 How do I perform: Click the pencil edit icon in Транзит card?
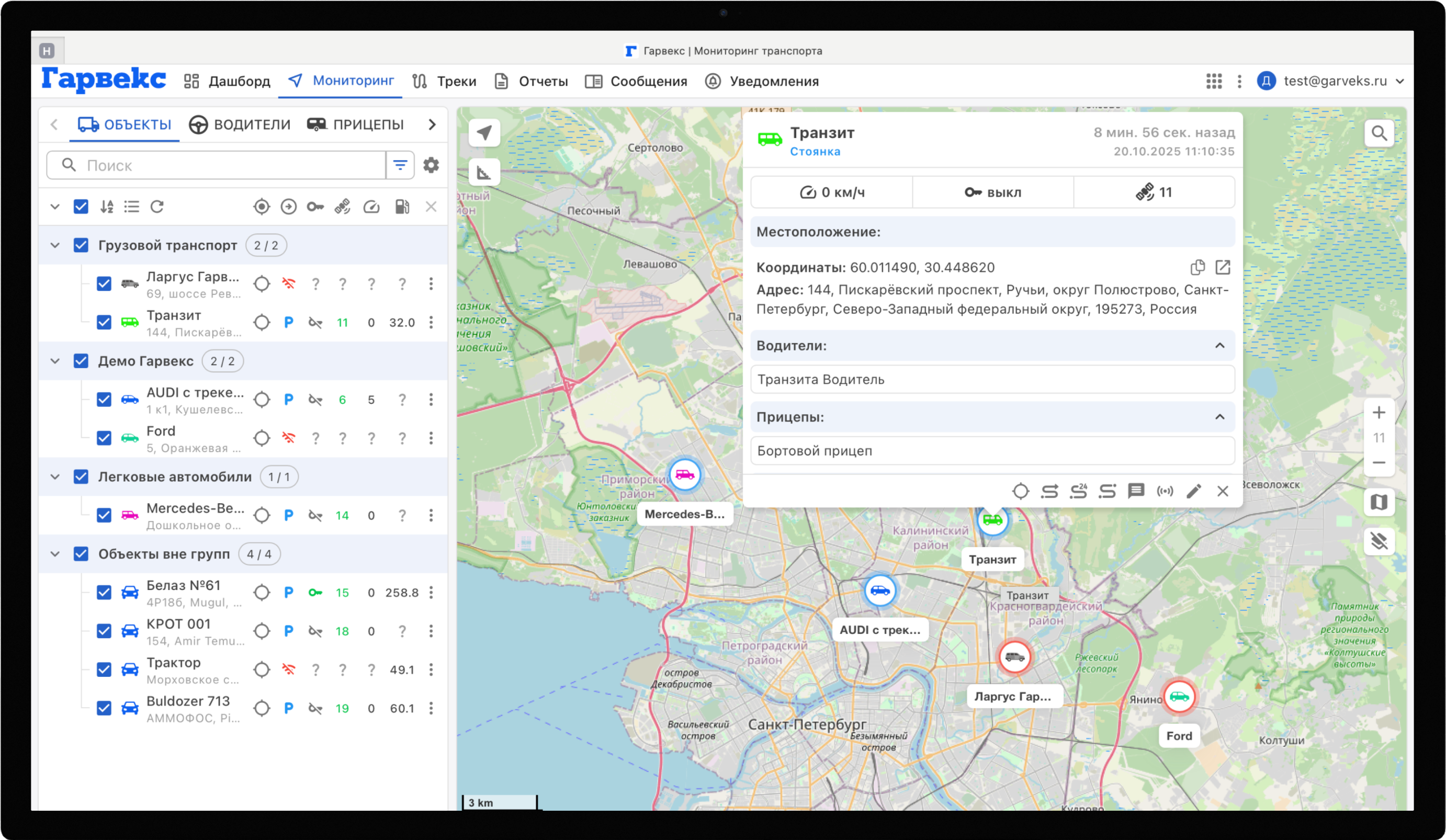point(1193,491)
